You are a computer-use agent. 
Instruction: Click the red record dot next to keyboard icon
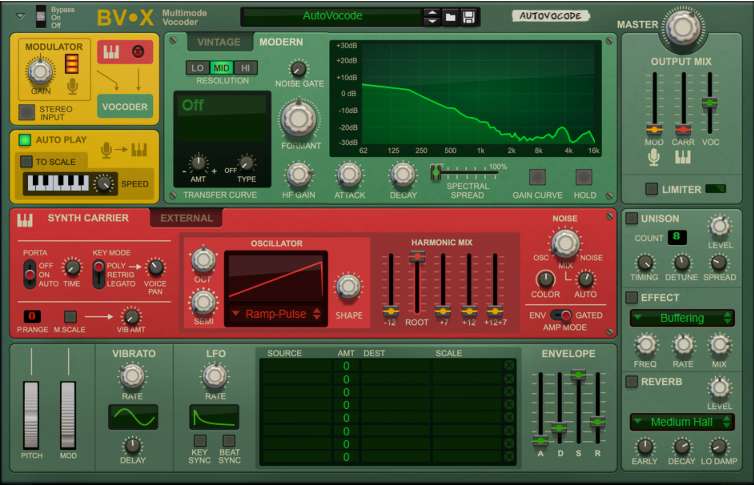click(138, 51)
